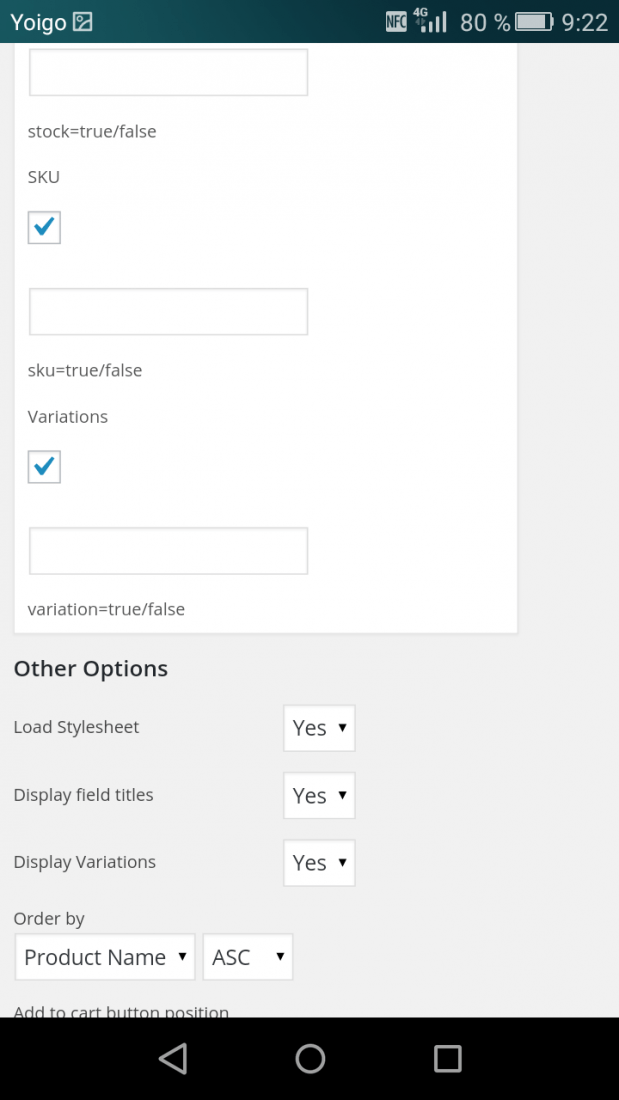The width and height of the screenshot is (619, 1100).
Task: Tap the Android home circle icon
Action: click(310, 1058)
